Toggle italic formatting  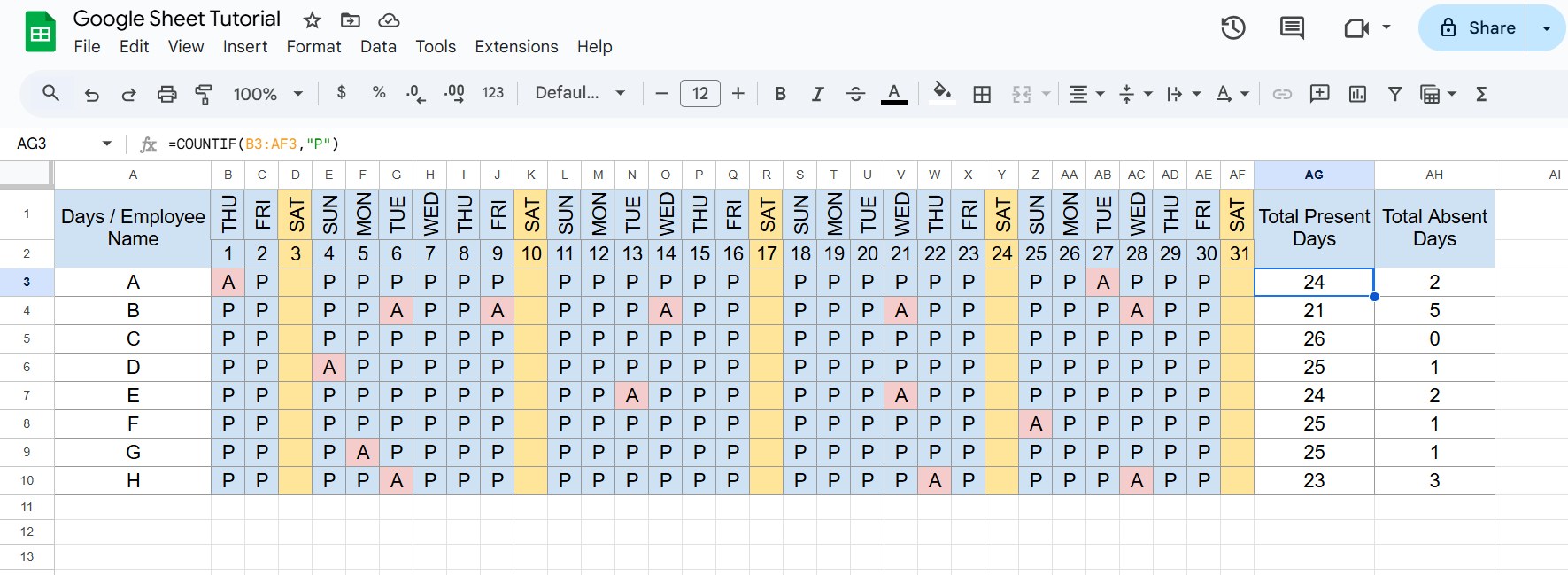[x=817, y=94]
